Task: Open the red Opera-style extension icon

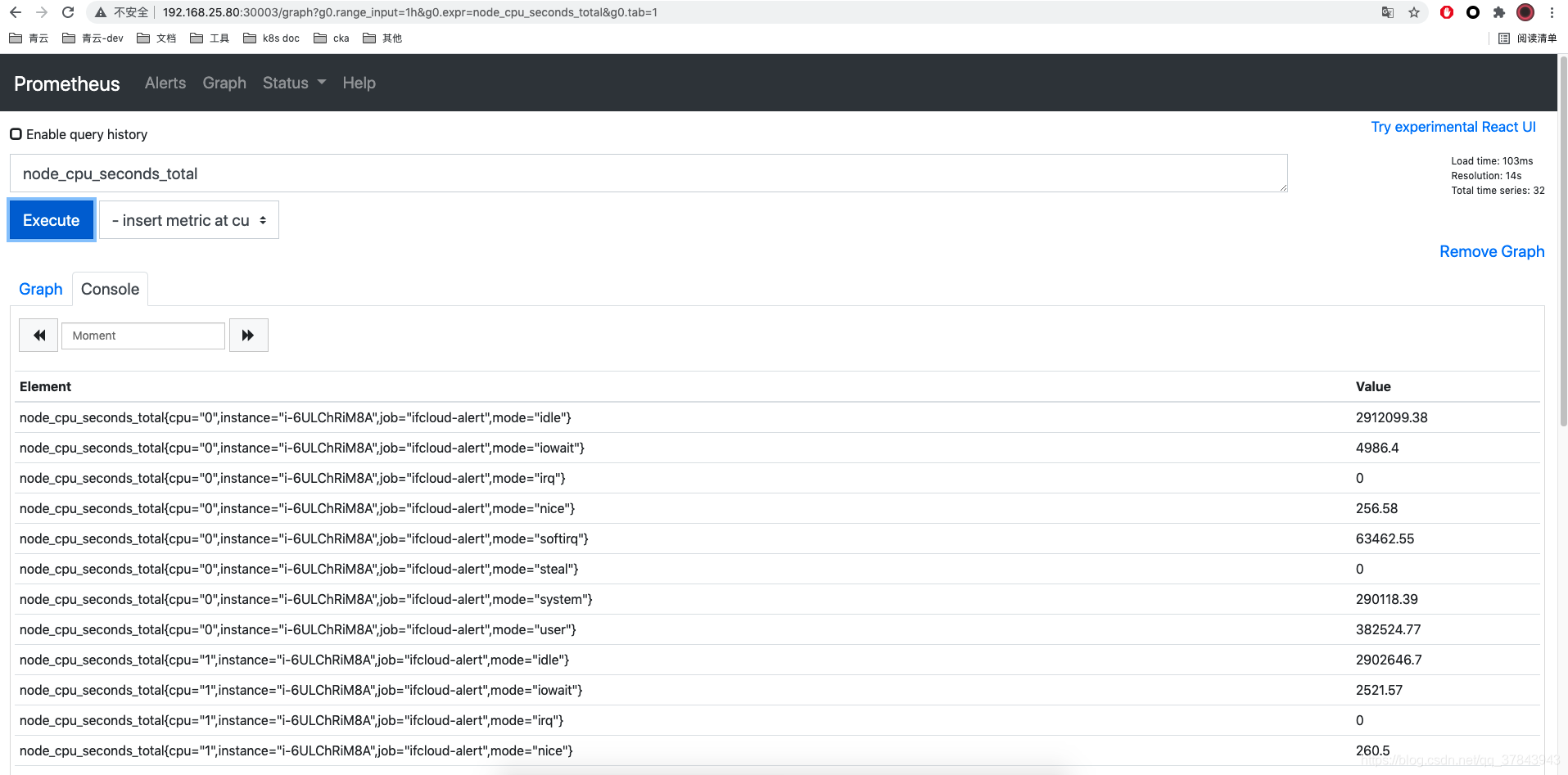Action: click(x=1447, y=12)
